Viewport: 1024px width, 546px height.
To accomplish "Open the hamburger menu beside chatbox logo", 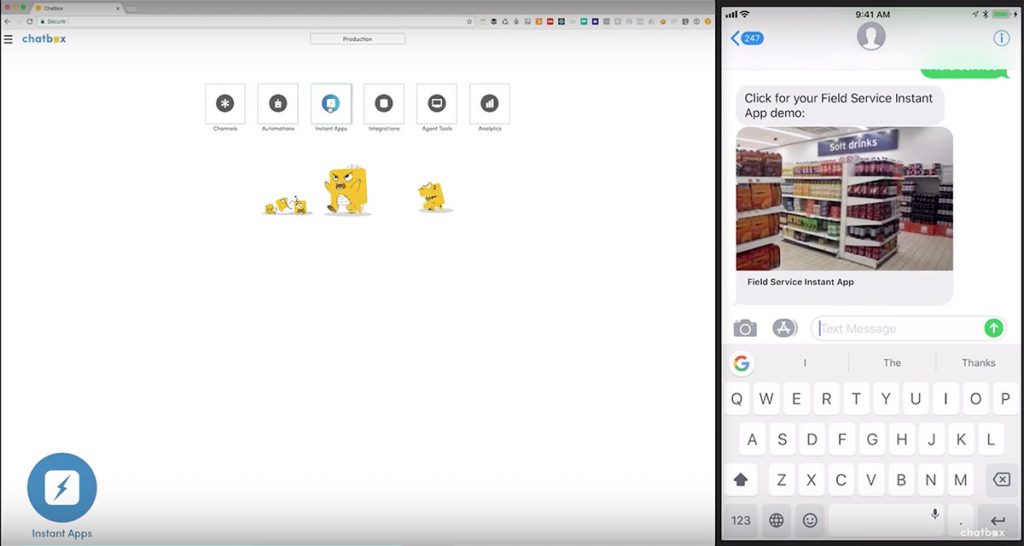I will [8, 39].
